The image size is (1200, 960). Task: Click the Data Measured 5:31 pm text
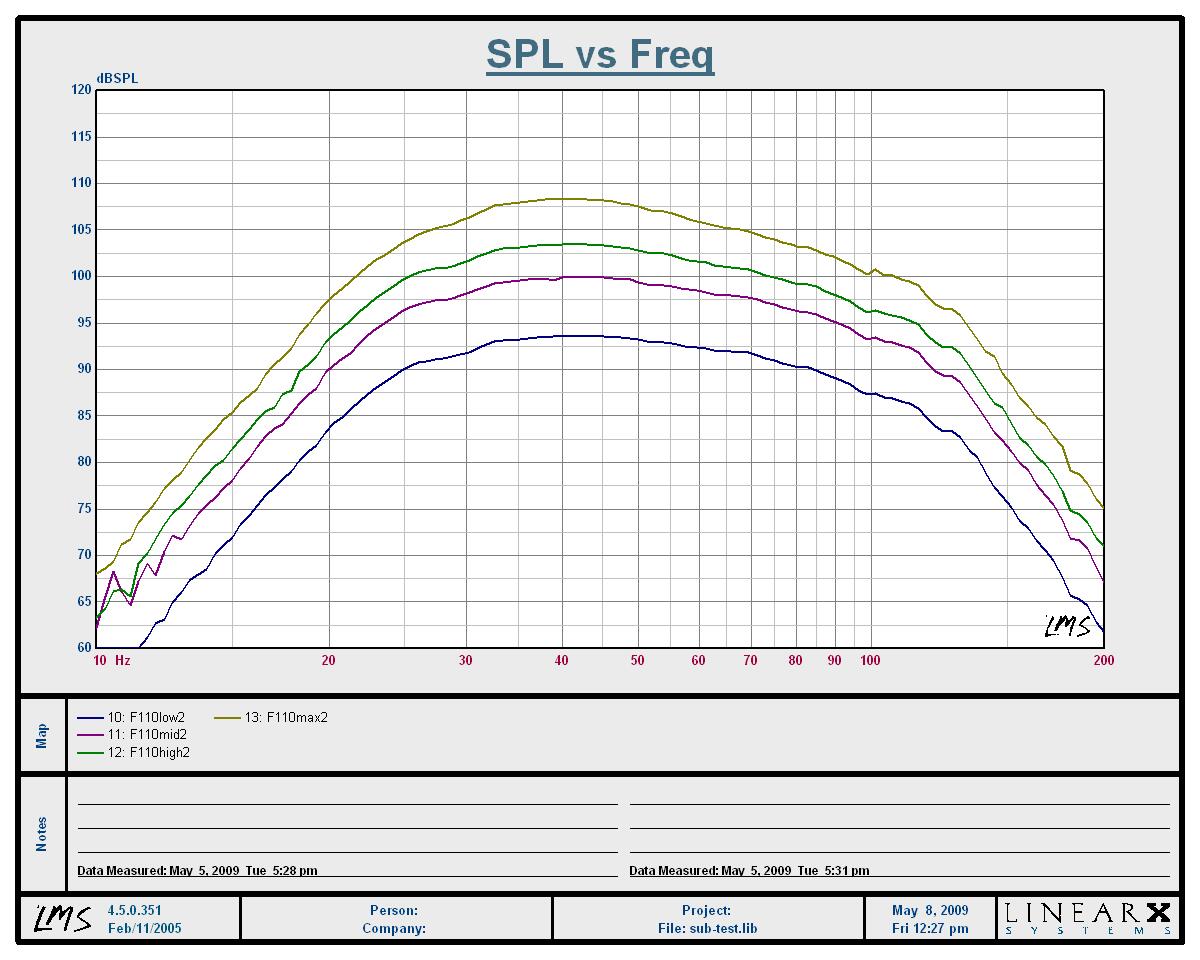point(749,871)
